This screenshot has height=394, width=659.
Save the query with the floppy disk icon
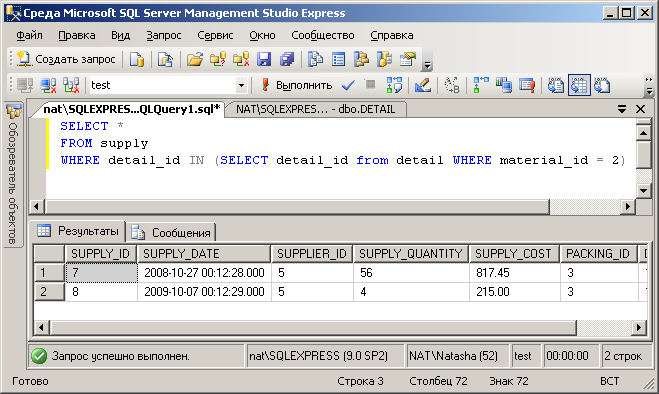(x=264, y=59)
